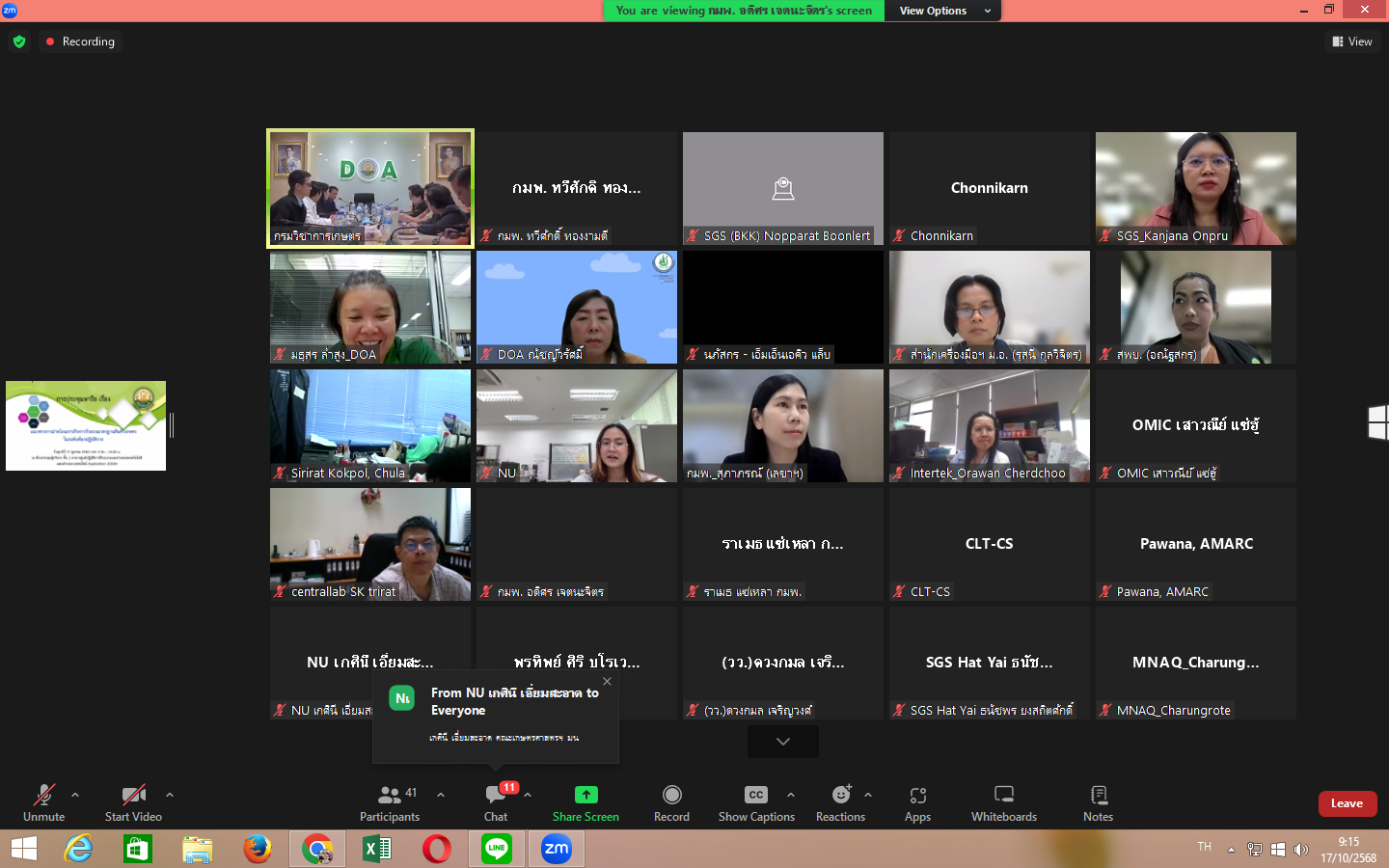
Task: Unmute the microphone
Action: [x=44, y=796]
